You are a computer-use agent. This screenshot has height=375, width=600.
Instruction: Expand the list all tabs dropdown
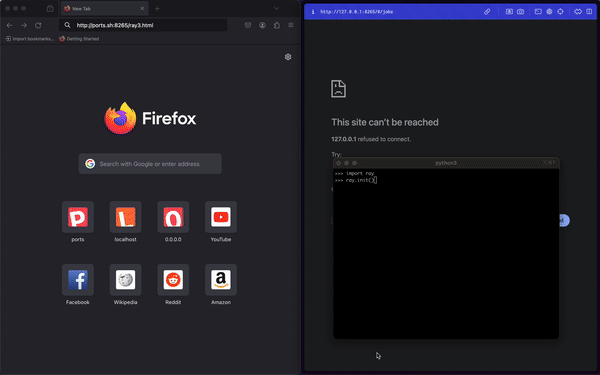pyautogui.click(x=276, y=8)
